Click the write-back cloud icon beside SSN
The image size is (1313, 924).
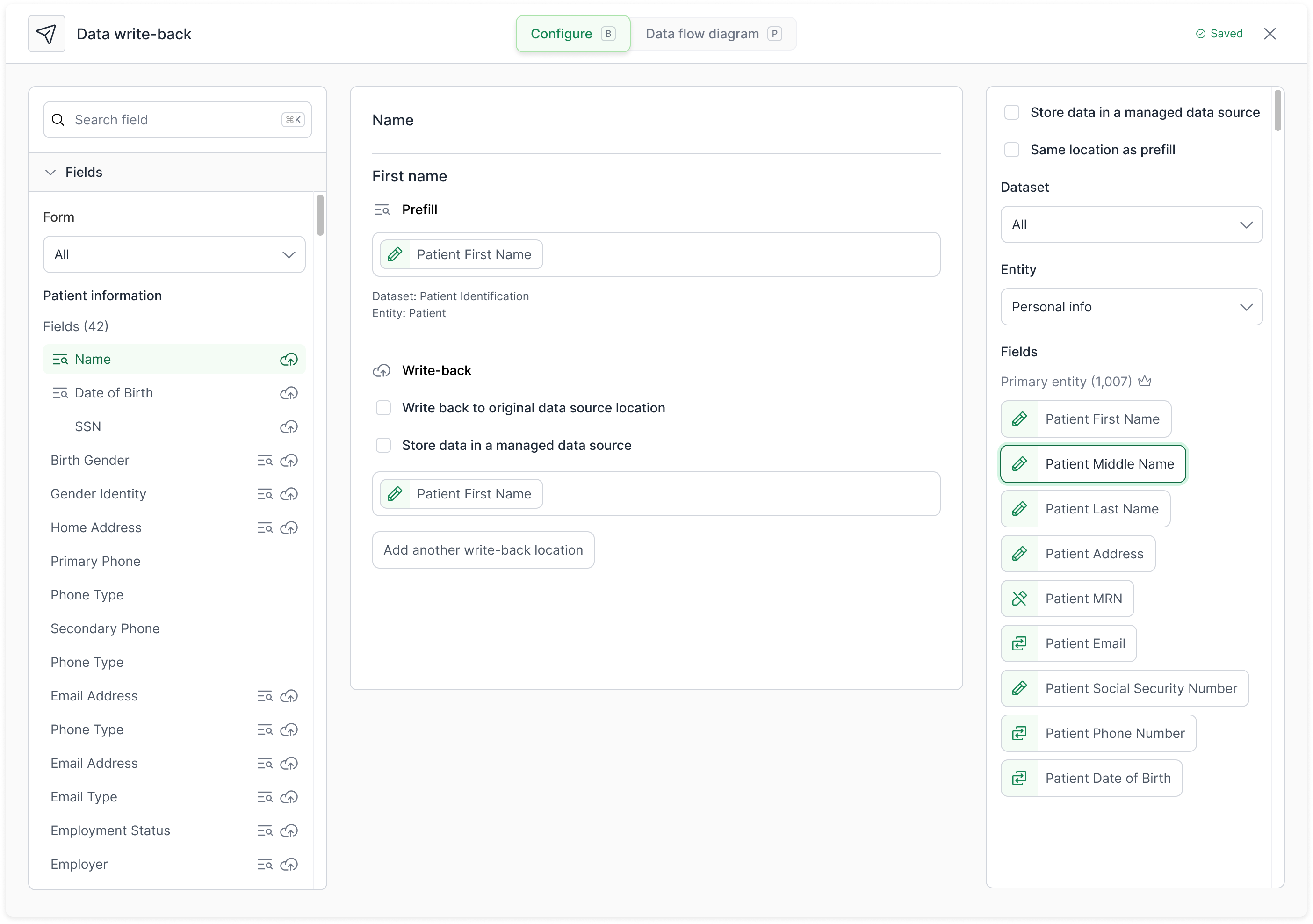point(289,426)
